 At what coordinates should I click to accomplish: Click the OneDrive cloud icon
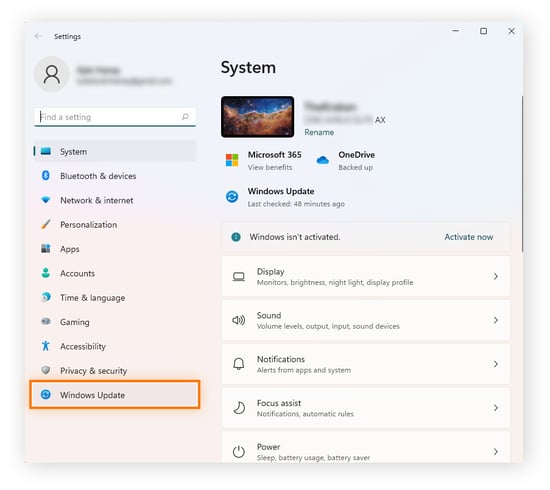click(x=323, y=160)
